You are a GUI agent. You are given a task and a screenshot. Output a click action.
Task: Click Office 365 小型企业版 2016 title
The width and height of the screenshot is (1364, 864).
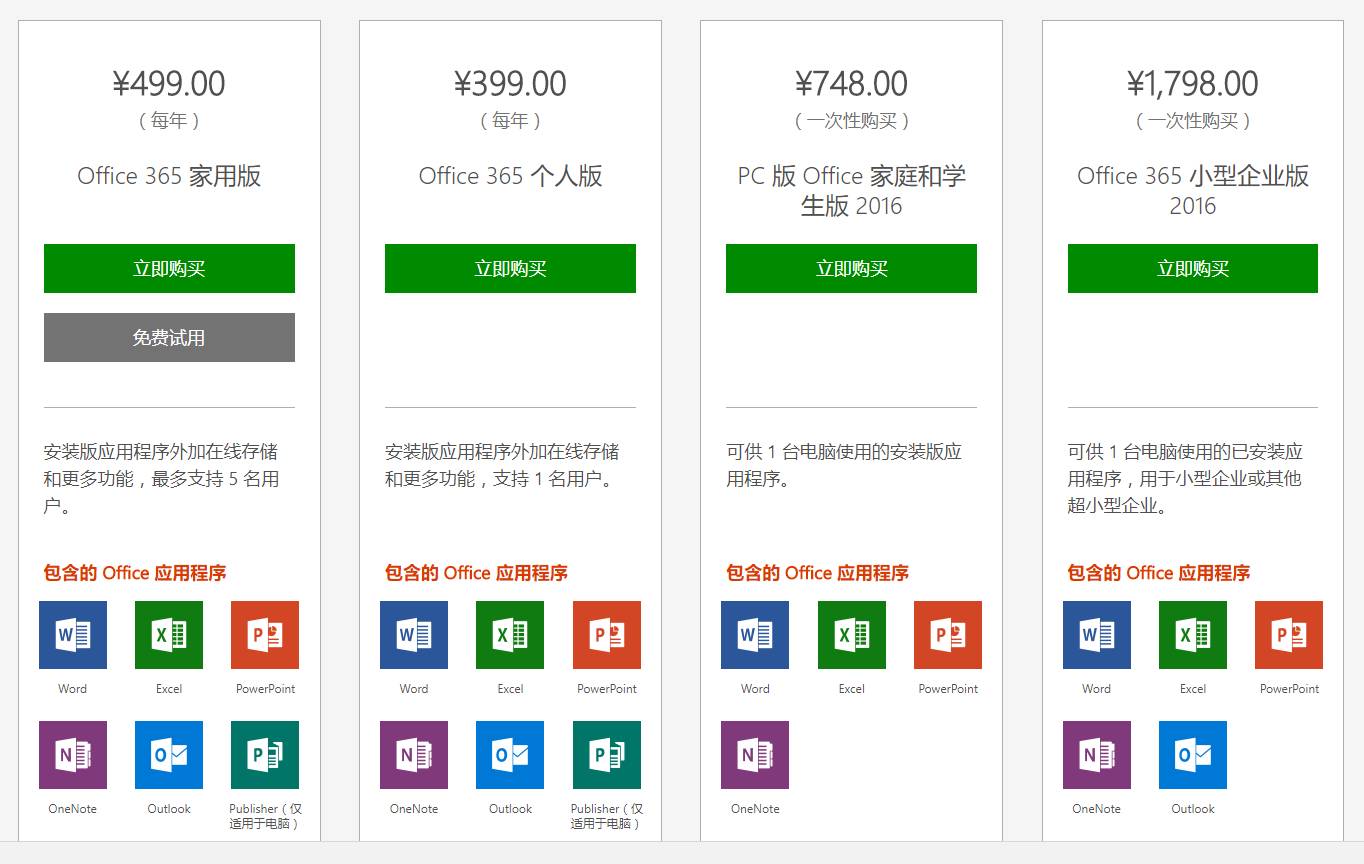[1193, 191]
